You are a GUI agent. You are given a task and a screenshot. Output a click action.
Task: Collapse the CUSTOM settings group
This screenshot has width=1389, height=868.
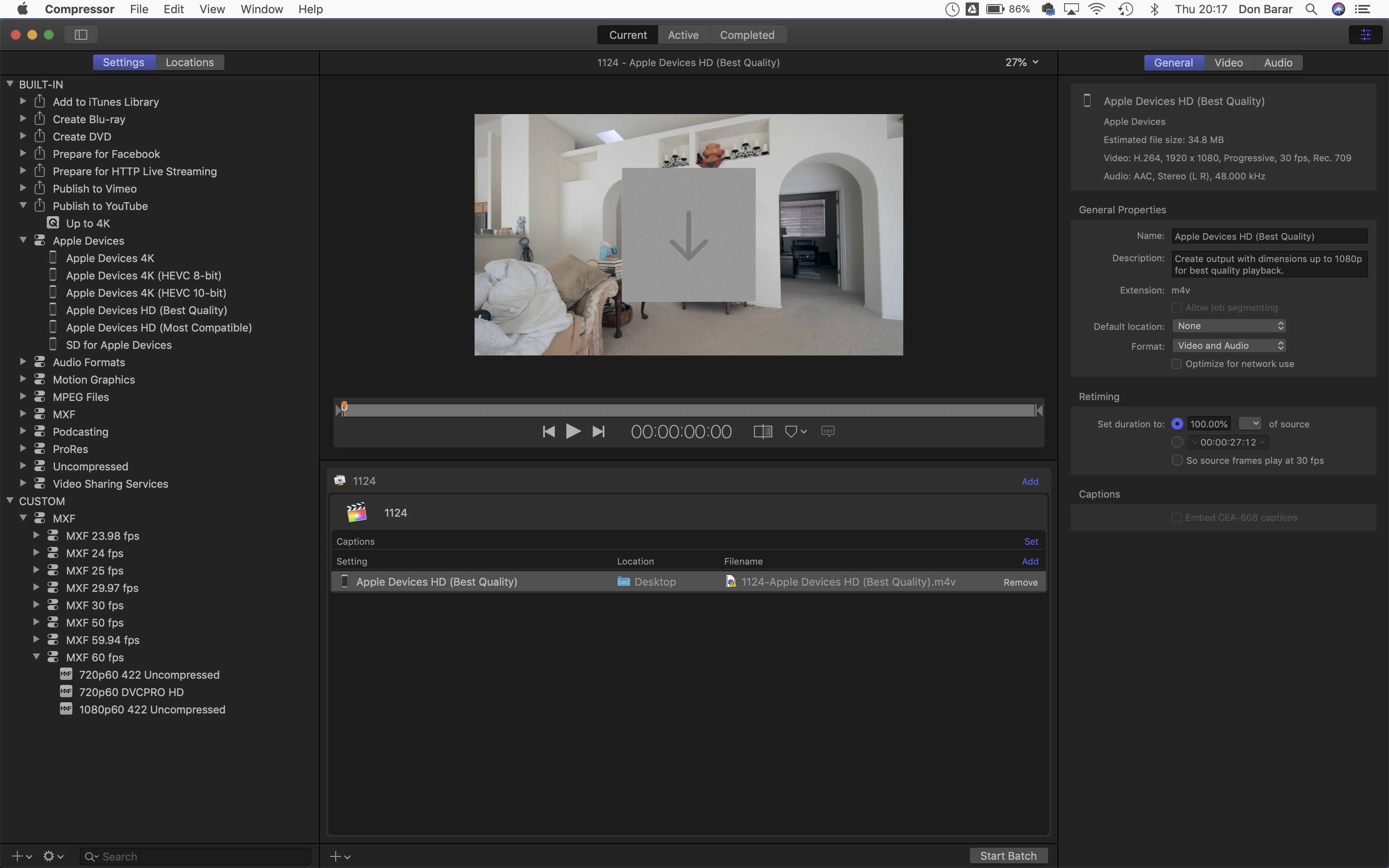pos(10,501)
